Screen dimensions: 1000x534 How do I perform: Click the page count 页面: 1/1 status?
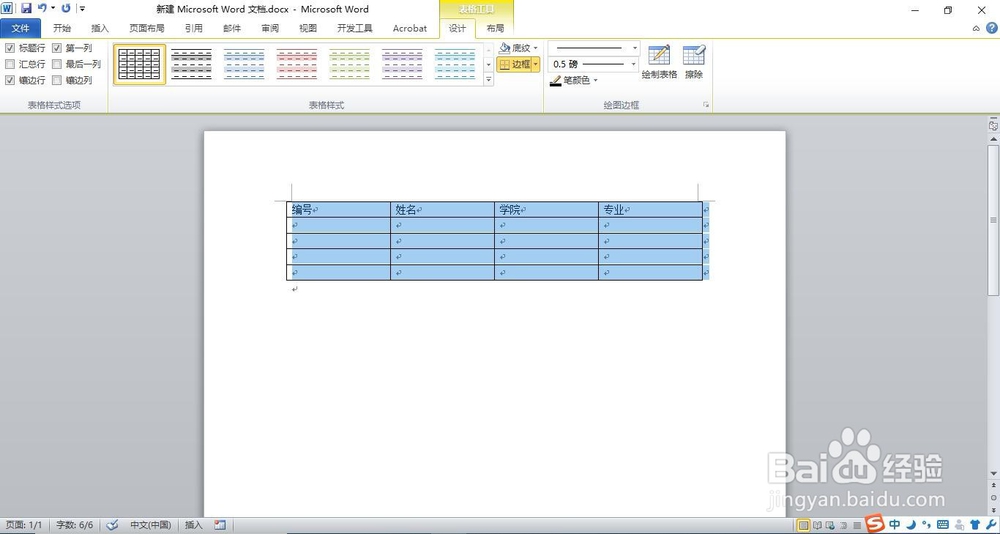click(24, 525)
